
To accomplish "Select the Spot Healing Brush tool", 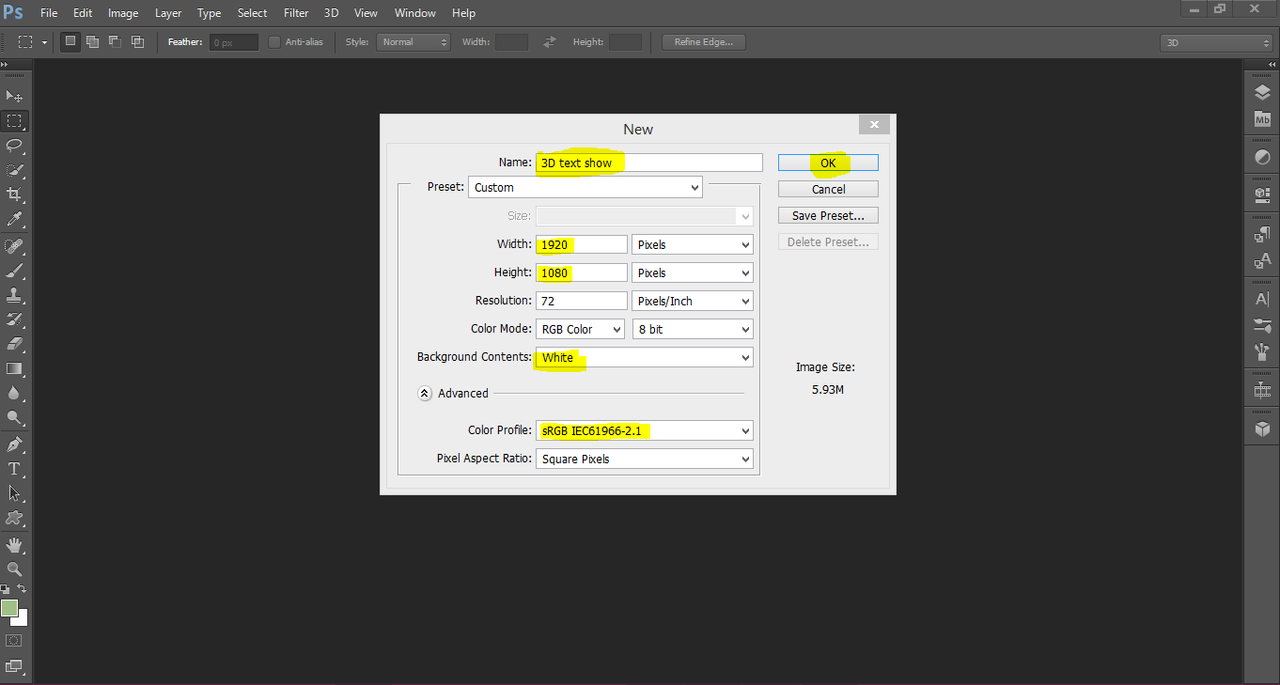I will (x=14, y=246).
